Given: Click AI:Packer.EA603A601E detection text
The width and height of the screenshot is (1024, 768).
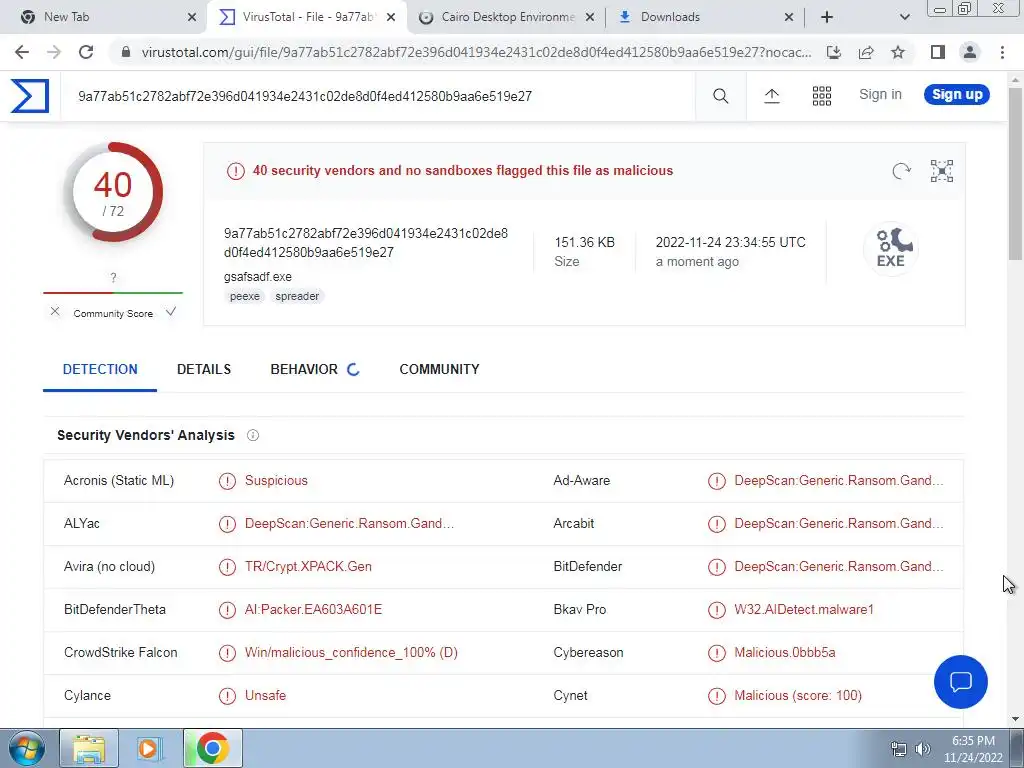Looking at the screenshot, I should tap(313, 609).
